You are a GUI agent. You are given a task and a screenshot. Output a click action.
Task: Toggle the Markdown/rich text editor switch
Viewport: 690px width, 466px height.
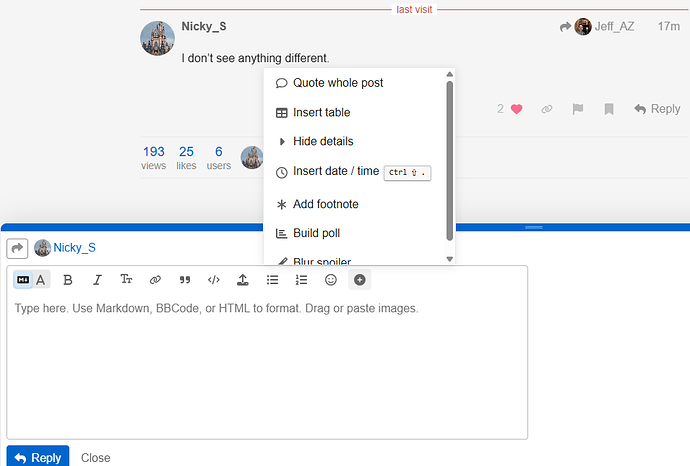[x=31, y=280]
